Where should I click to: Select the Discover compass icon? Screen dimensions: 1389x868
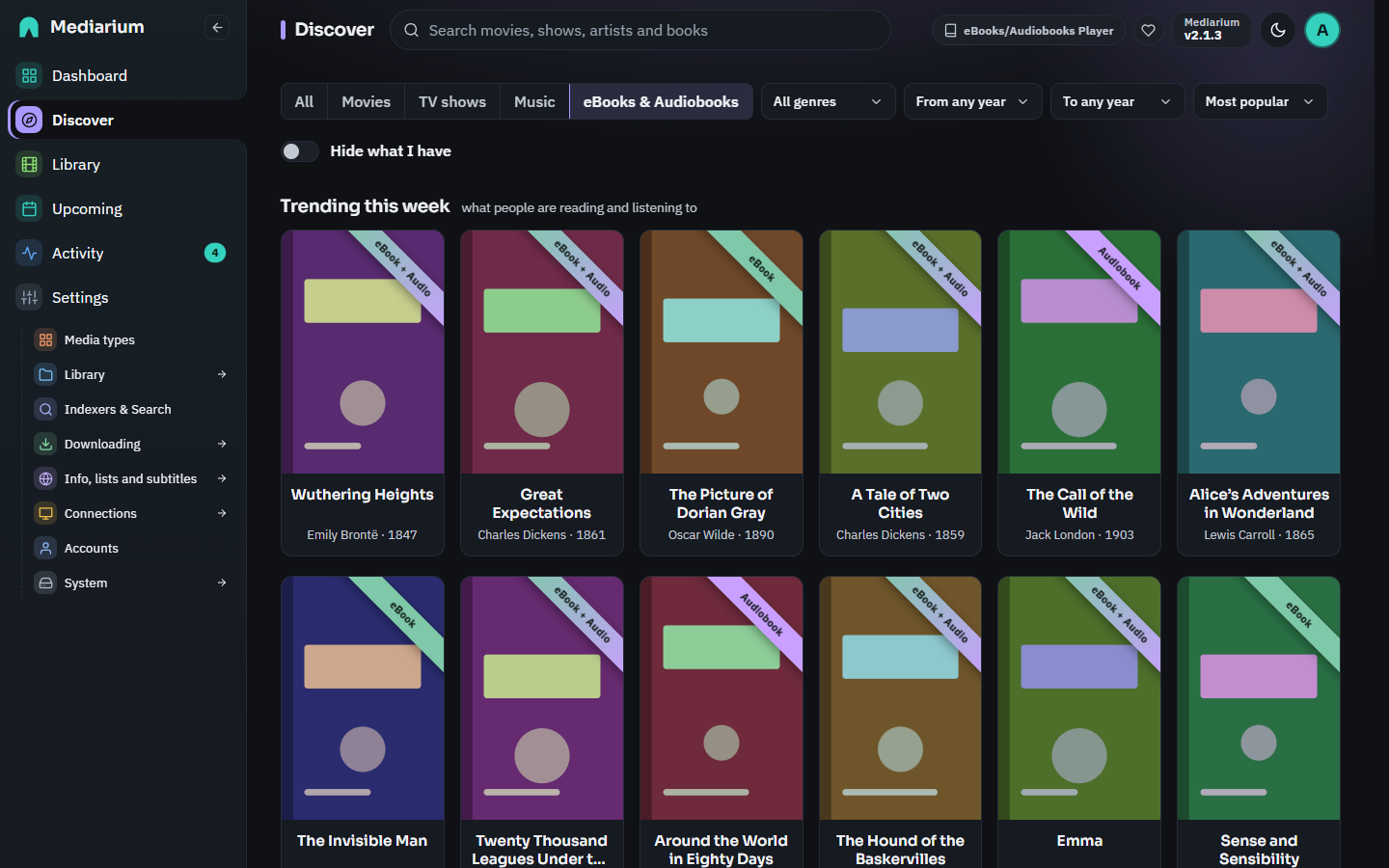(x=29, y=120)
